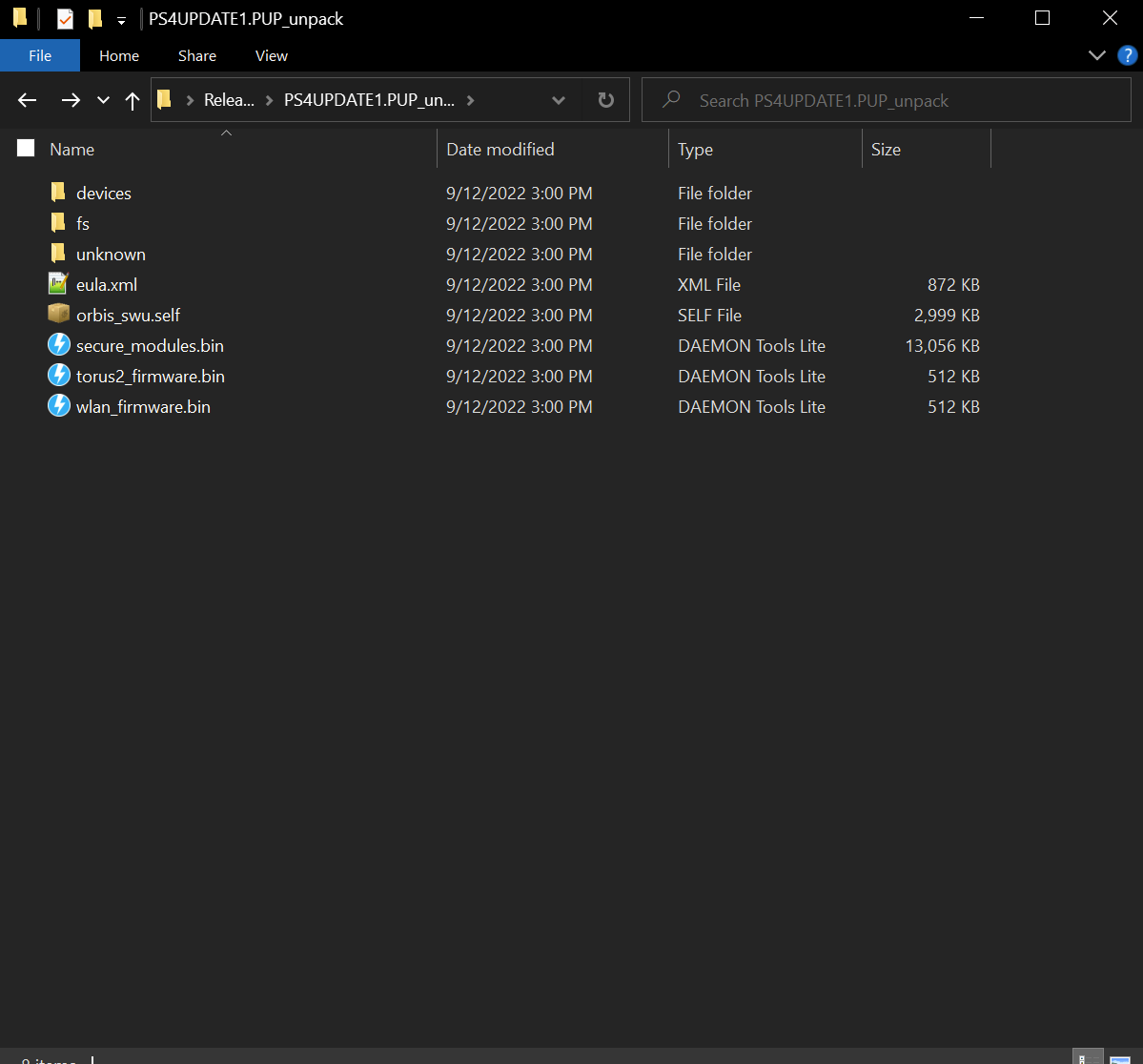This screenshot has height=1064, width=1143.
Task: Select the secure_modules.bin file name
Action: (150, 346)
